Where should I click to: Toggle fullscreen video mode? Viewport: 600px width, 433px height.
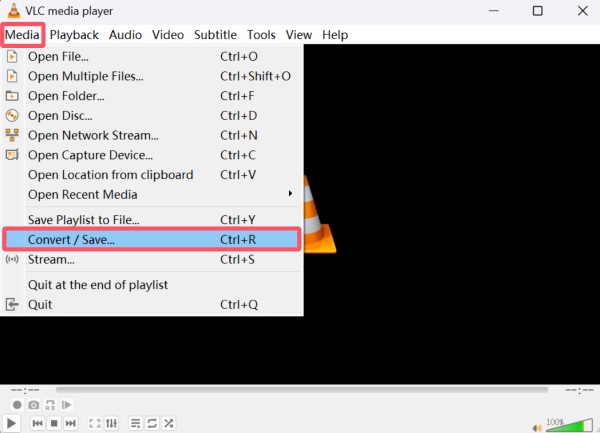95,424
